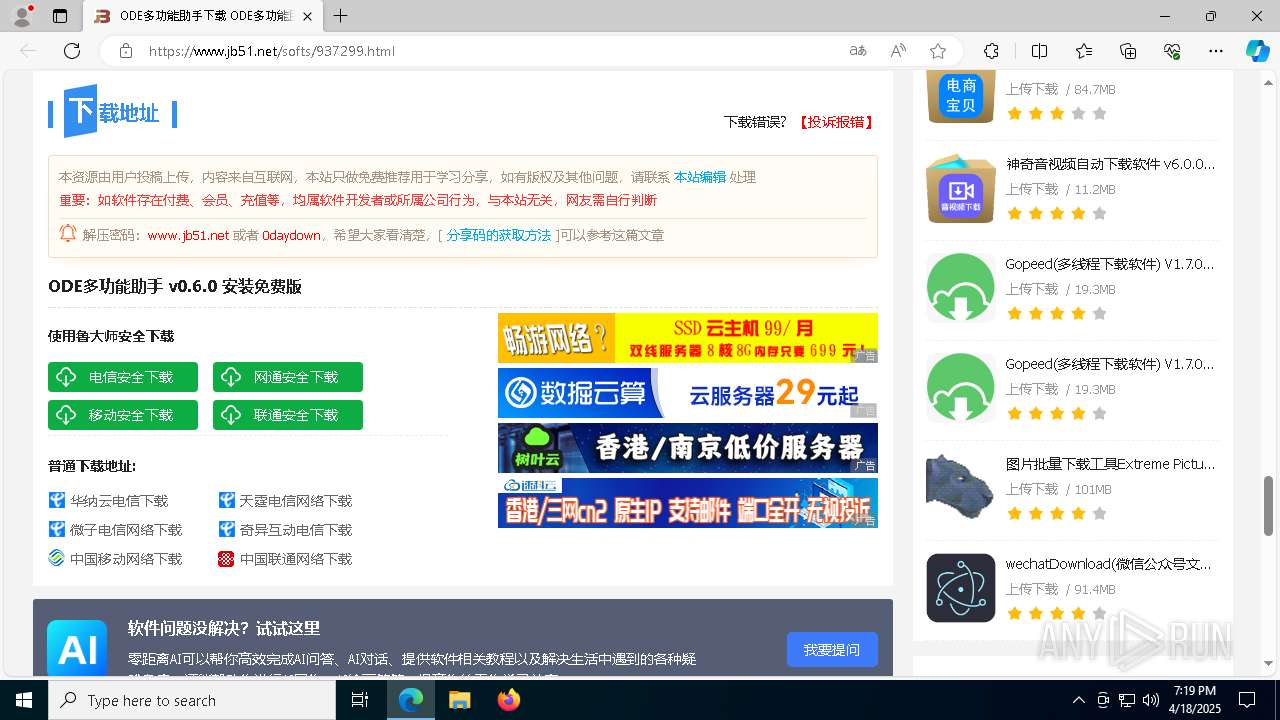The image size is (1280, 720).
Task: Open 本站编辑 link
Action: coord(699,177)
